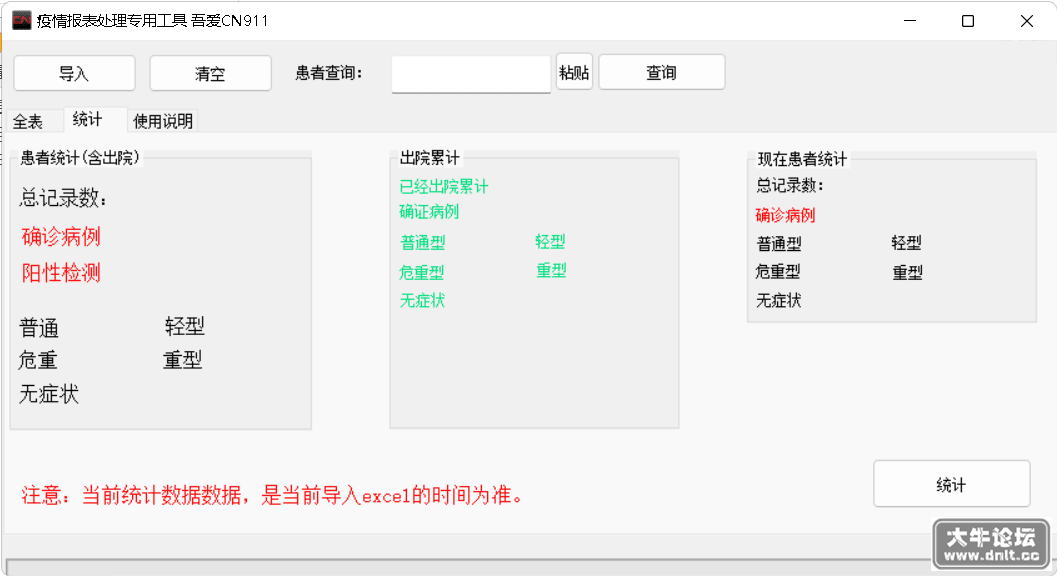
Task: Focus the 患者查询 text input field
Action: coord(471,74)
